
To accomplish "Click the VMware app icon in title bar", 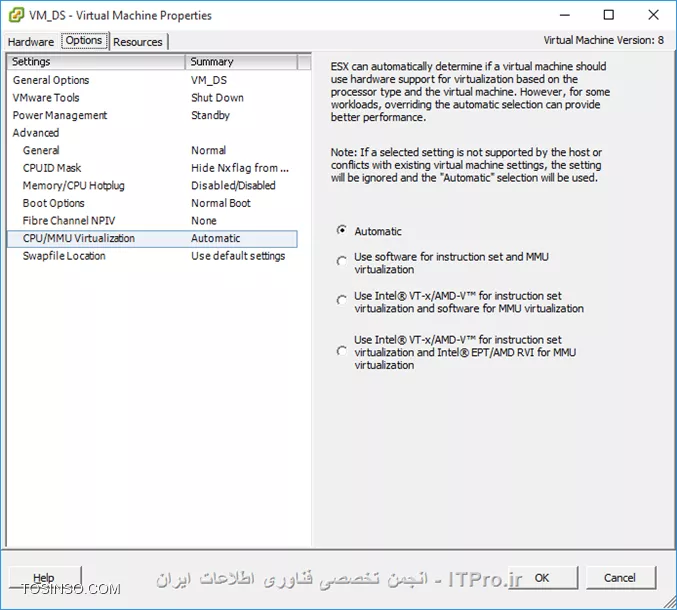I will [x=16, y=15].
